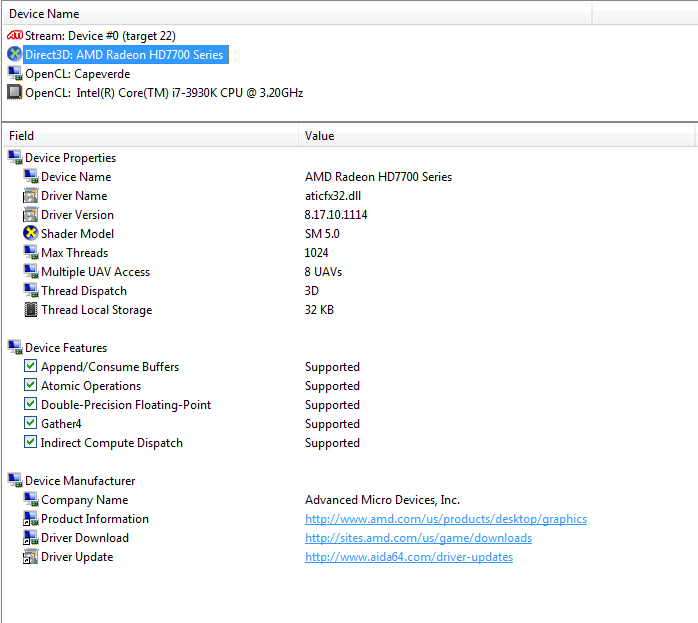
Task: Click the icon beside Device Name field
Action: (31, 176)
